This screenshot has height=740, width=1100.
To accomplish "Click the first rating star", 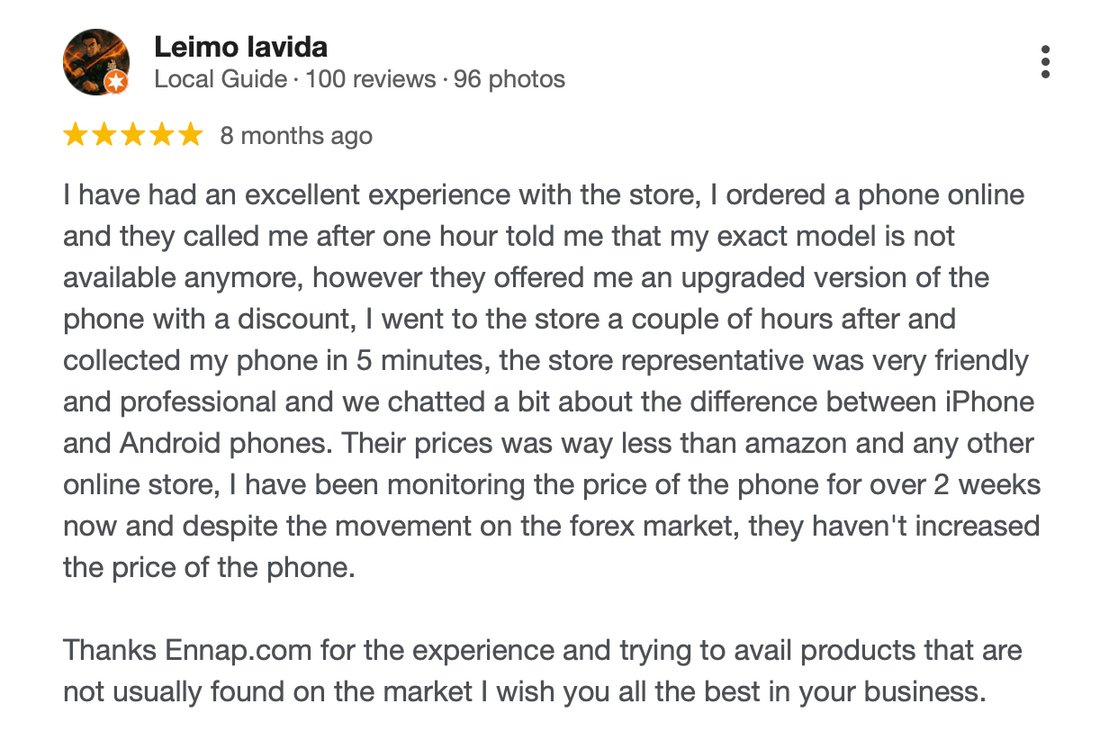I will click(76, 135).
